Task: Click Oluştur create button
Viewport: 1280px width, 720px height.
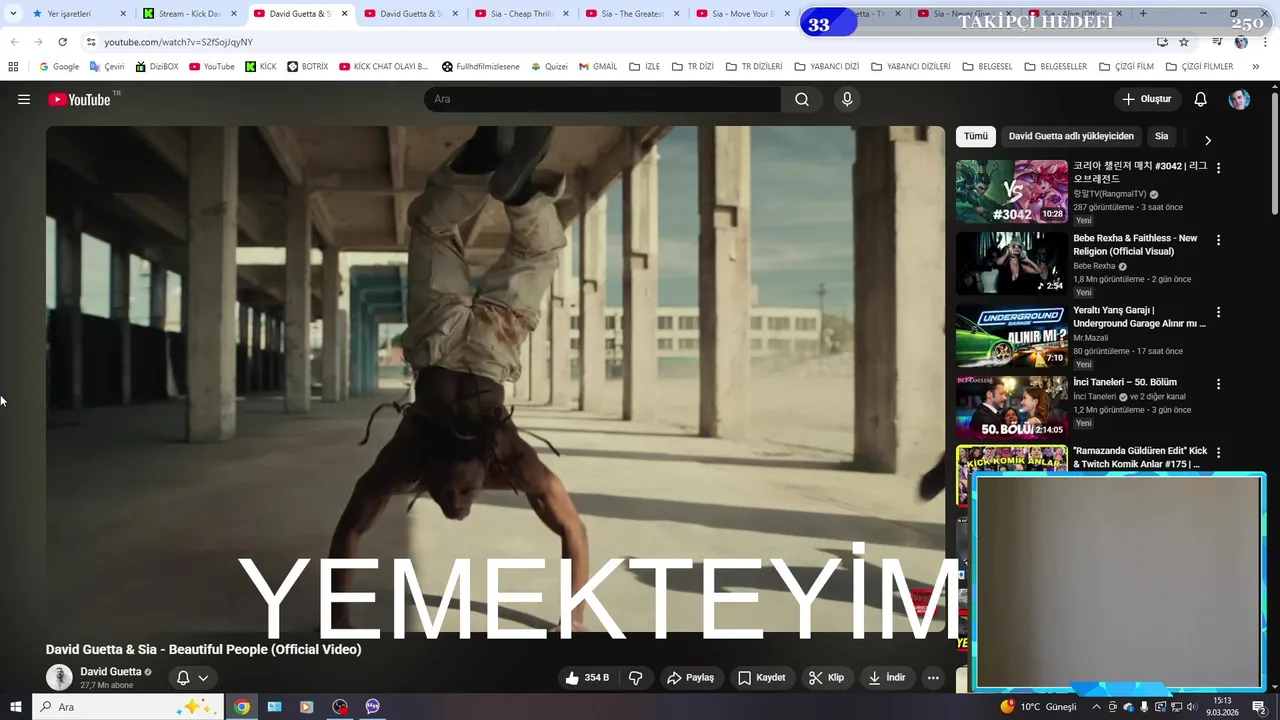Action: 1147,99
